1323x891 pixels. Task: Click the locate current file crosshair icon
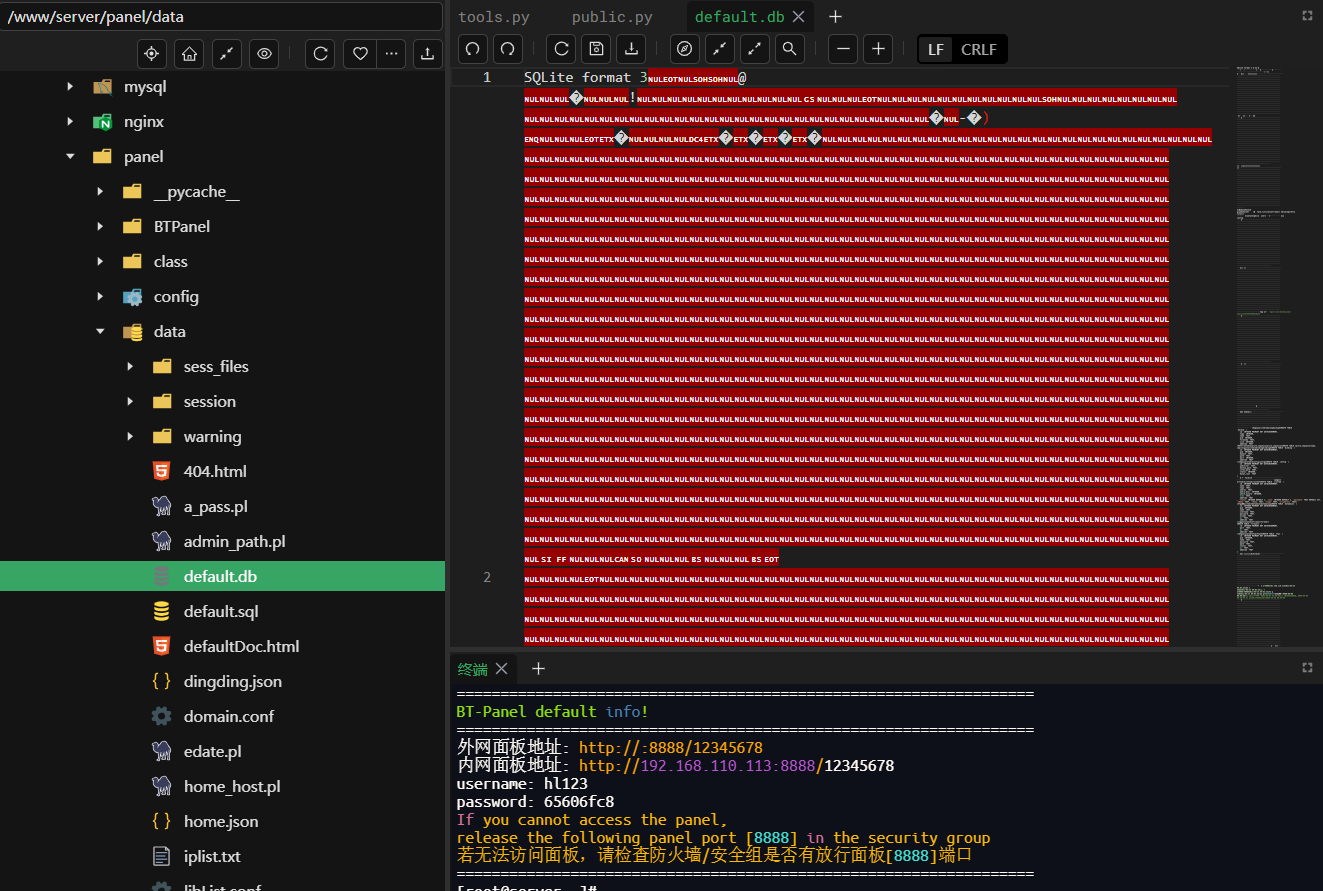(x=152, y=54)
